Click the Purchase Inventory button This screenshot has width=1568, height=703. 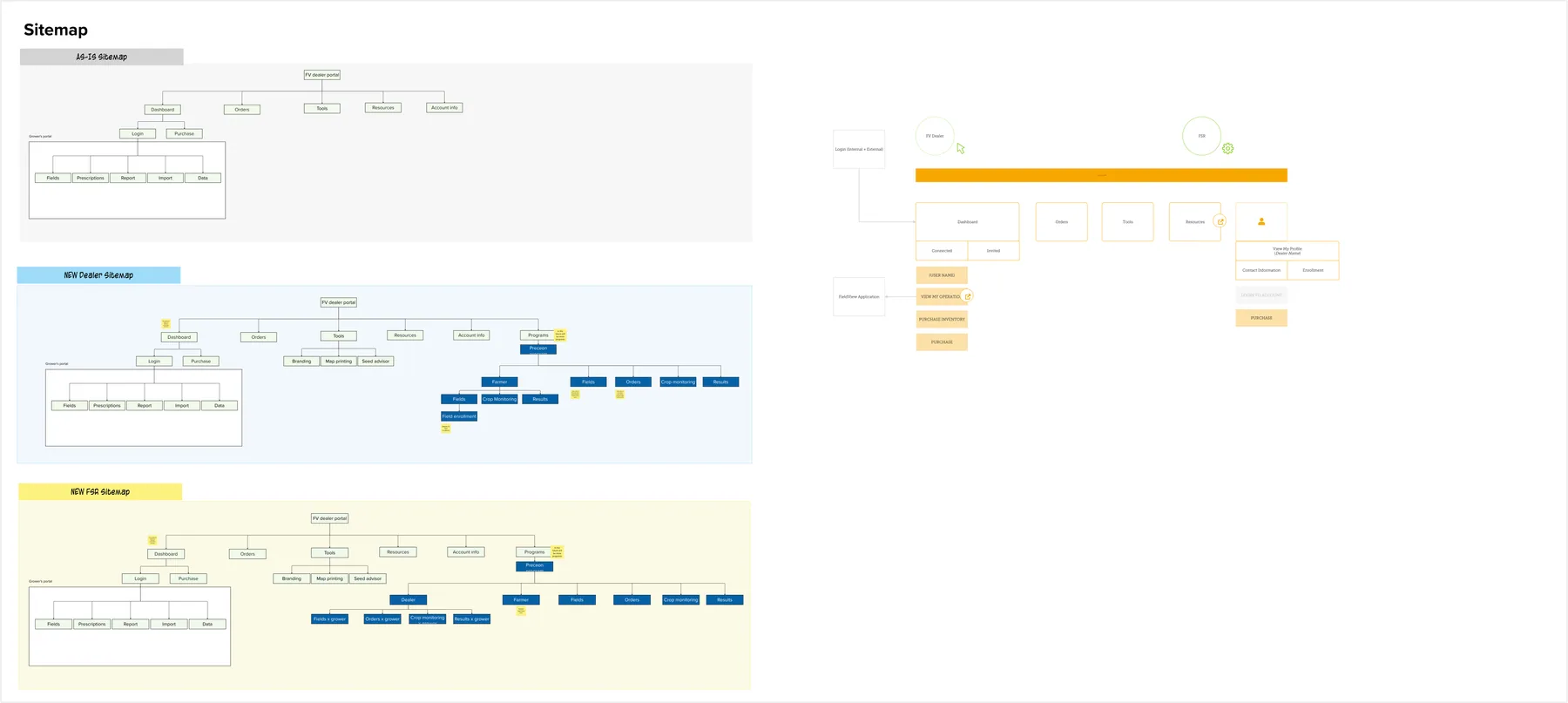coord(942,320)
